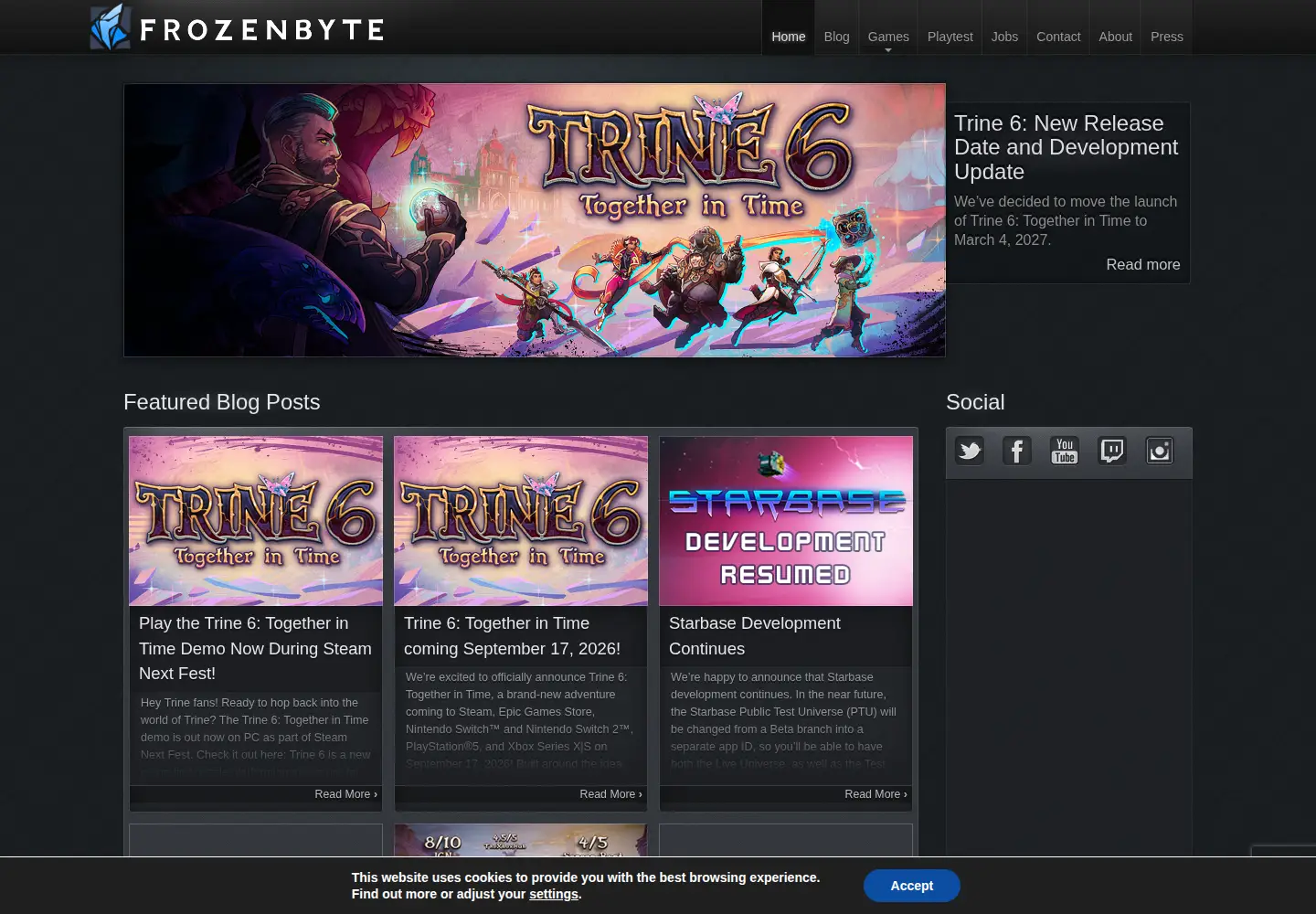
Task: Open the review scores thumbnail card
Action: (x=521, y=841)
